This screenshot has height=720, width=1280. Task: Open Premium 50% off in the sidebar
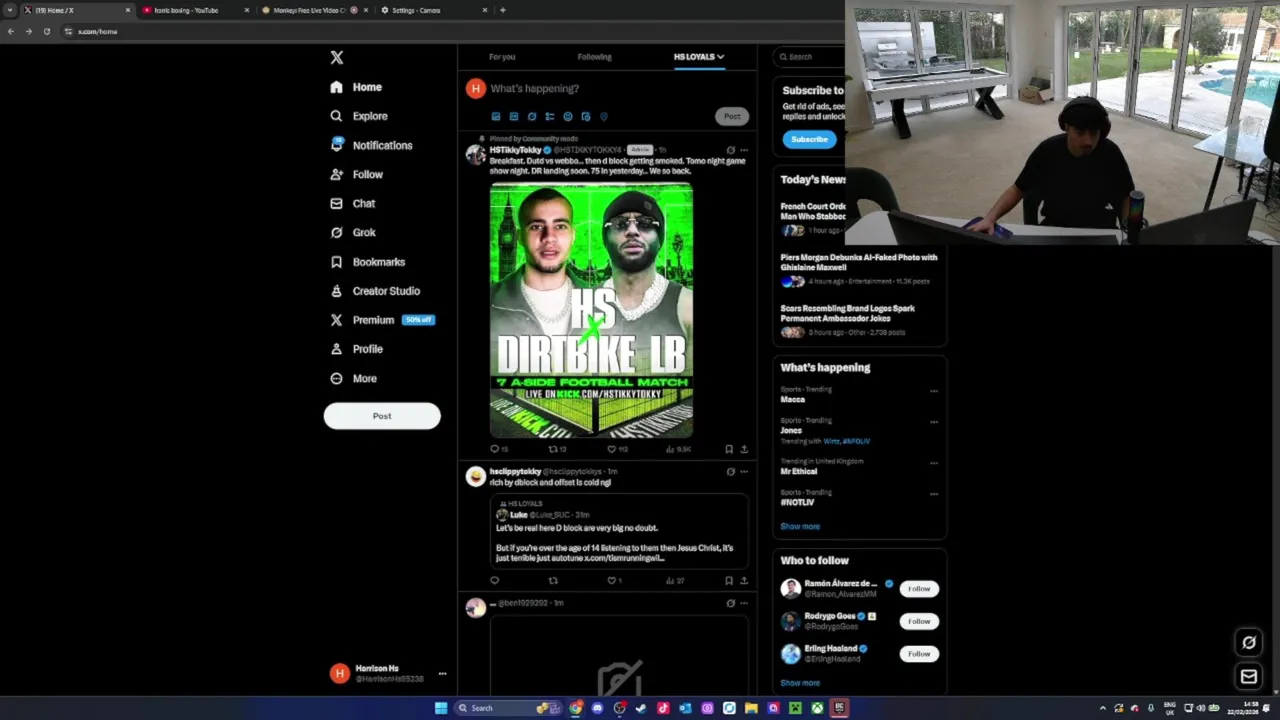(382, 320)
